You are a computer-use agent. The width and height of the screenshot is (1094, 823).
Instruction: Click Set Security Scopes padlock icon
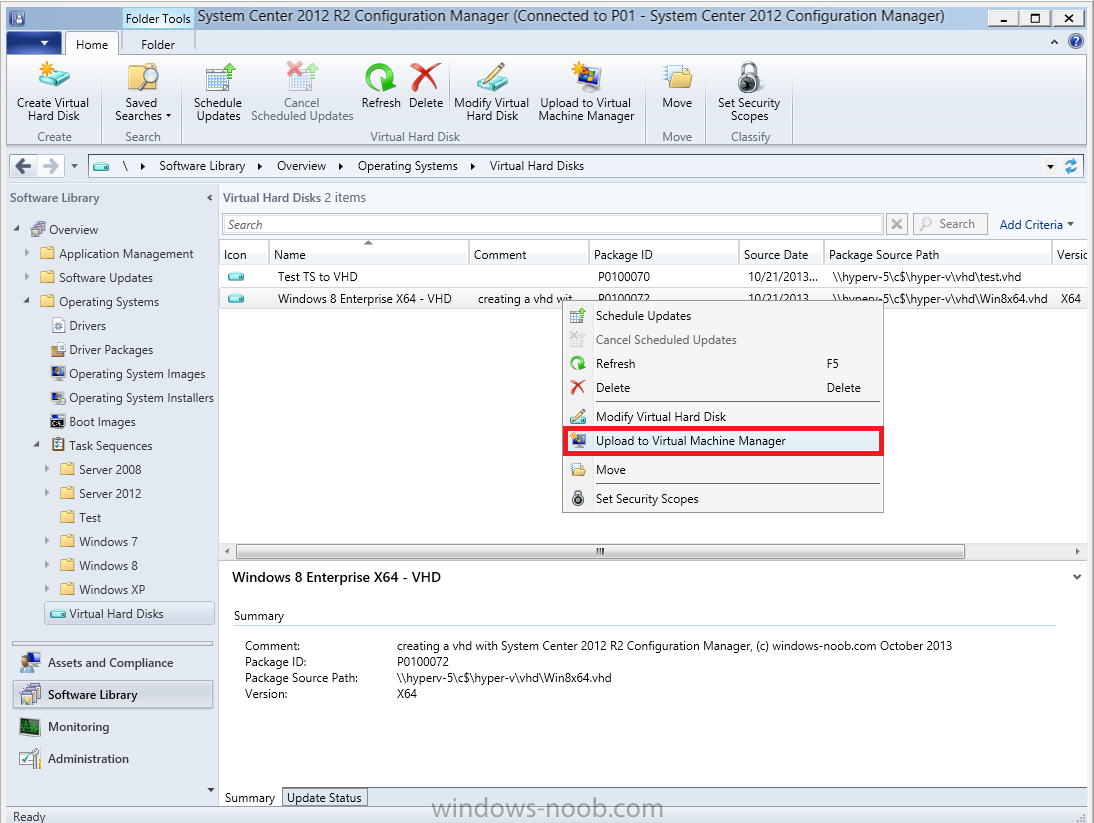[x=749, y=77]
